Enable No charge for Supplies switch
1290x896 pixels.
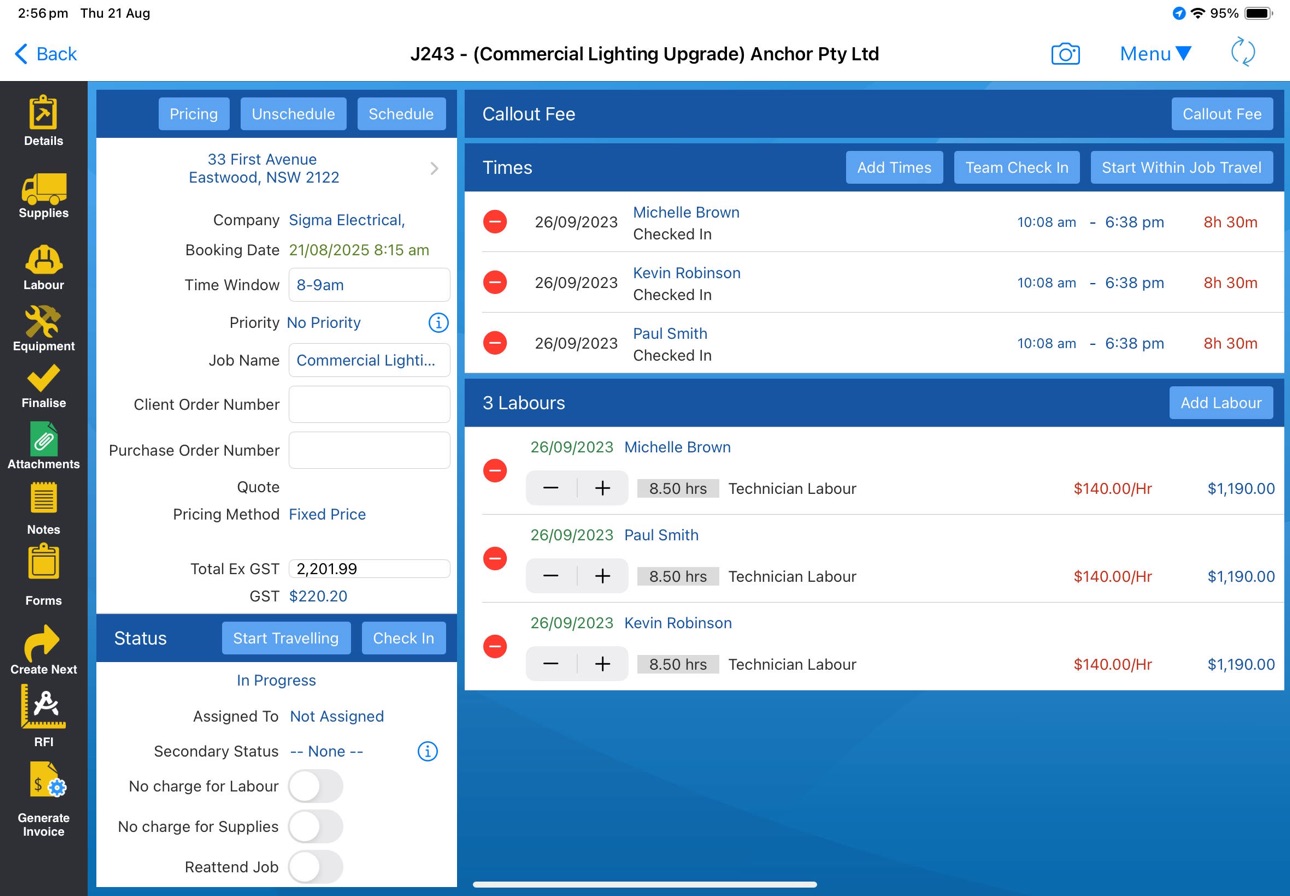[316, 826]
